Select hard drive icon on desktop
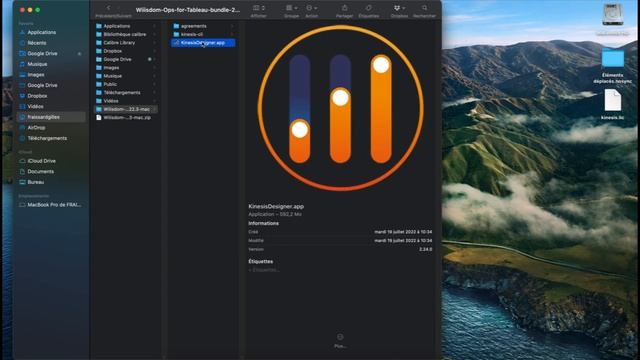This screenshot has width=640, height=360. [613, 15]
